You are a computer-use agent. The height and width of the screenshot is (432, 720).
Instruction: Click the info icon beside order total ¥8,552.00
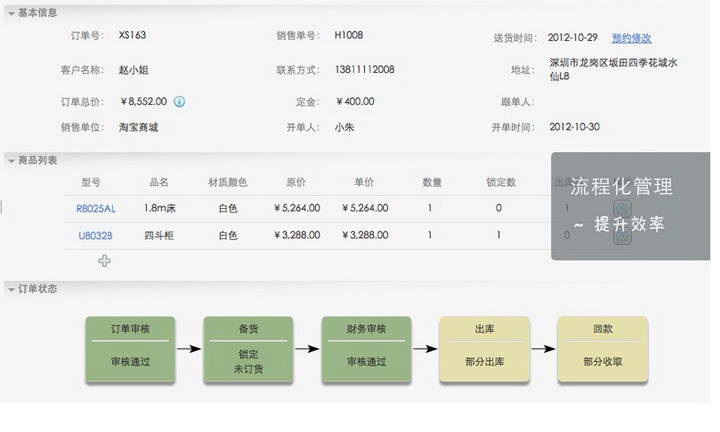coord(179,101)
